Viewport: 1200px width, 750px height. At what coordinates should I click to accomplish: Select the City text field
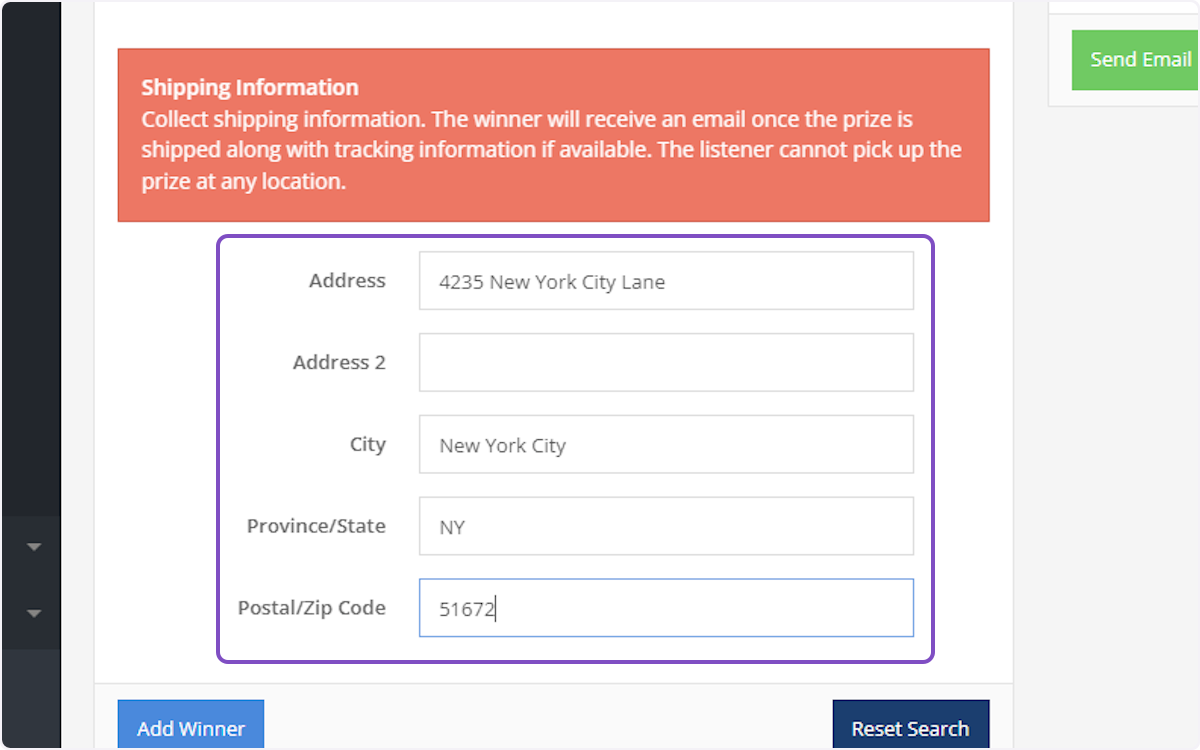[x=666, y=444]
